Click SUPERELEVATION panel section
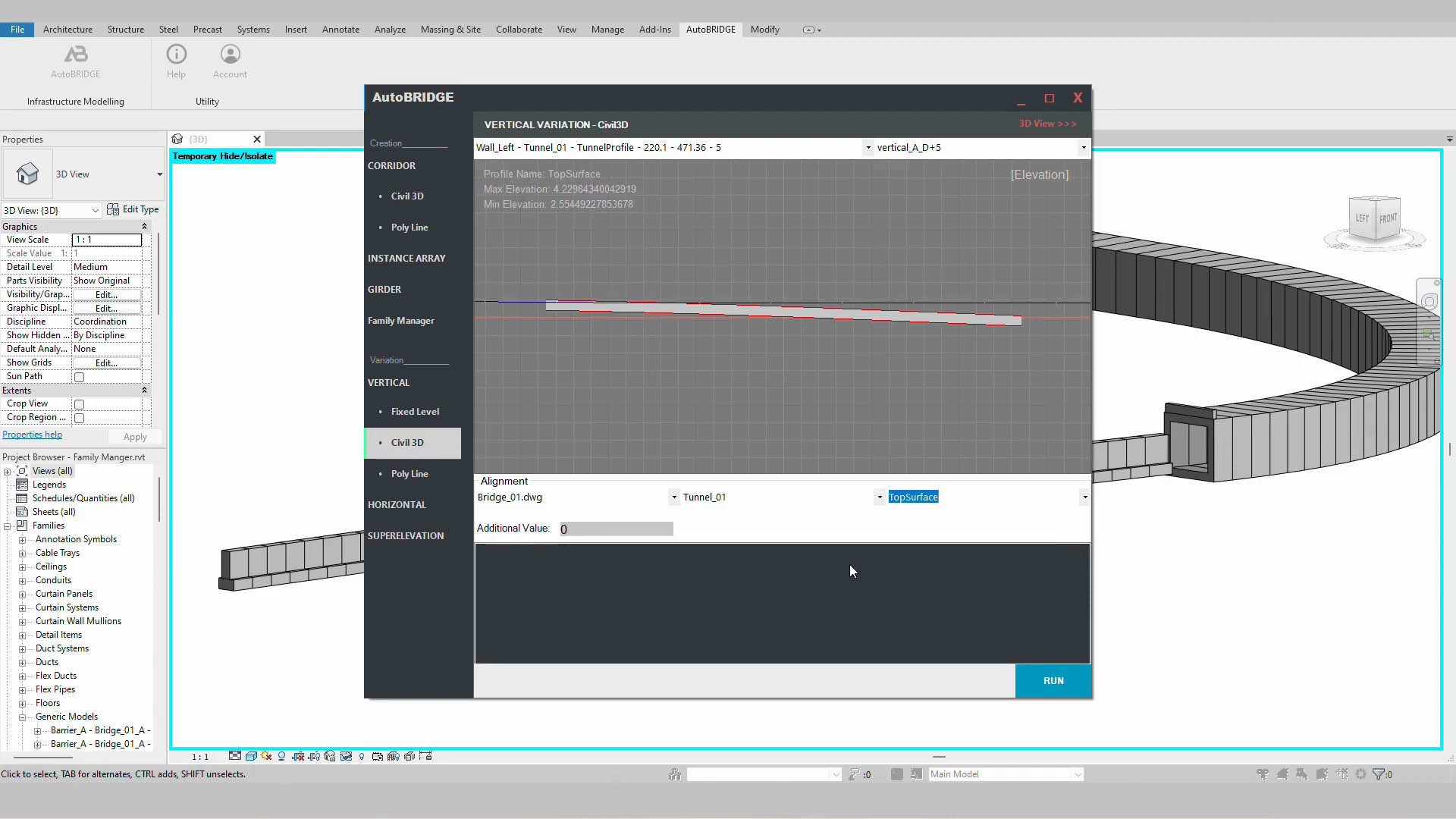 (406, 535)
